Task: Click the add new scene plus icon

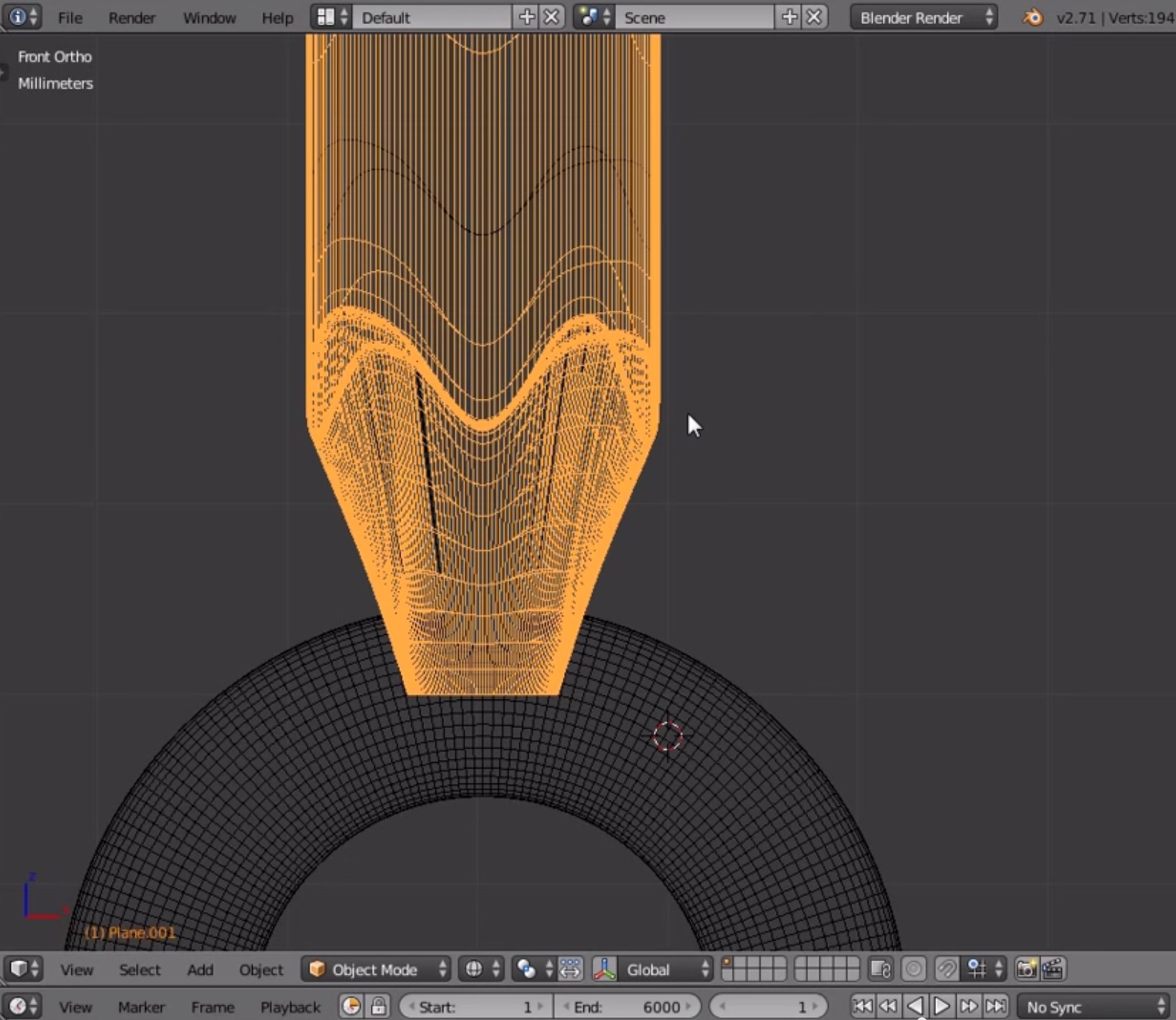Action: click(x=789, y=17)
